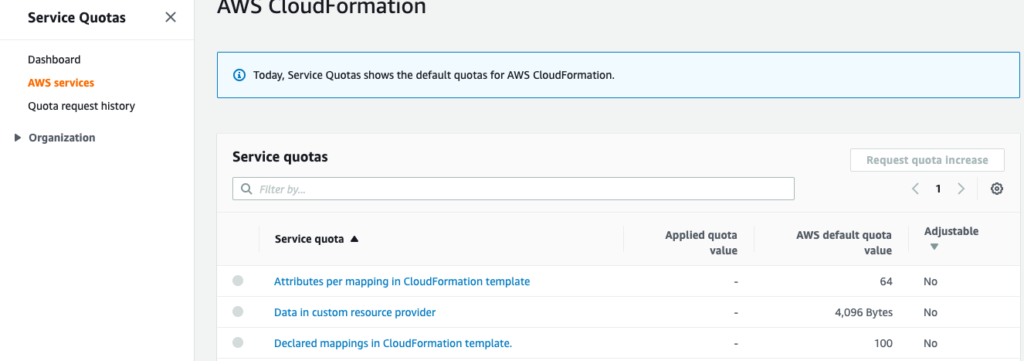Close the Service Quotas side panel
The width and height of the screenshot is (1024, 361).
pyautogui.click(x=170, y=18)
